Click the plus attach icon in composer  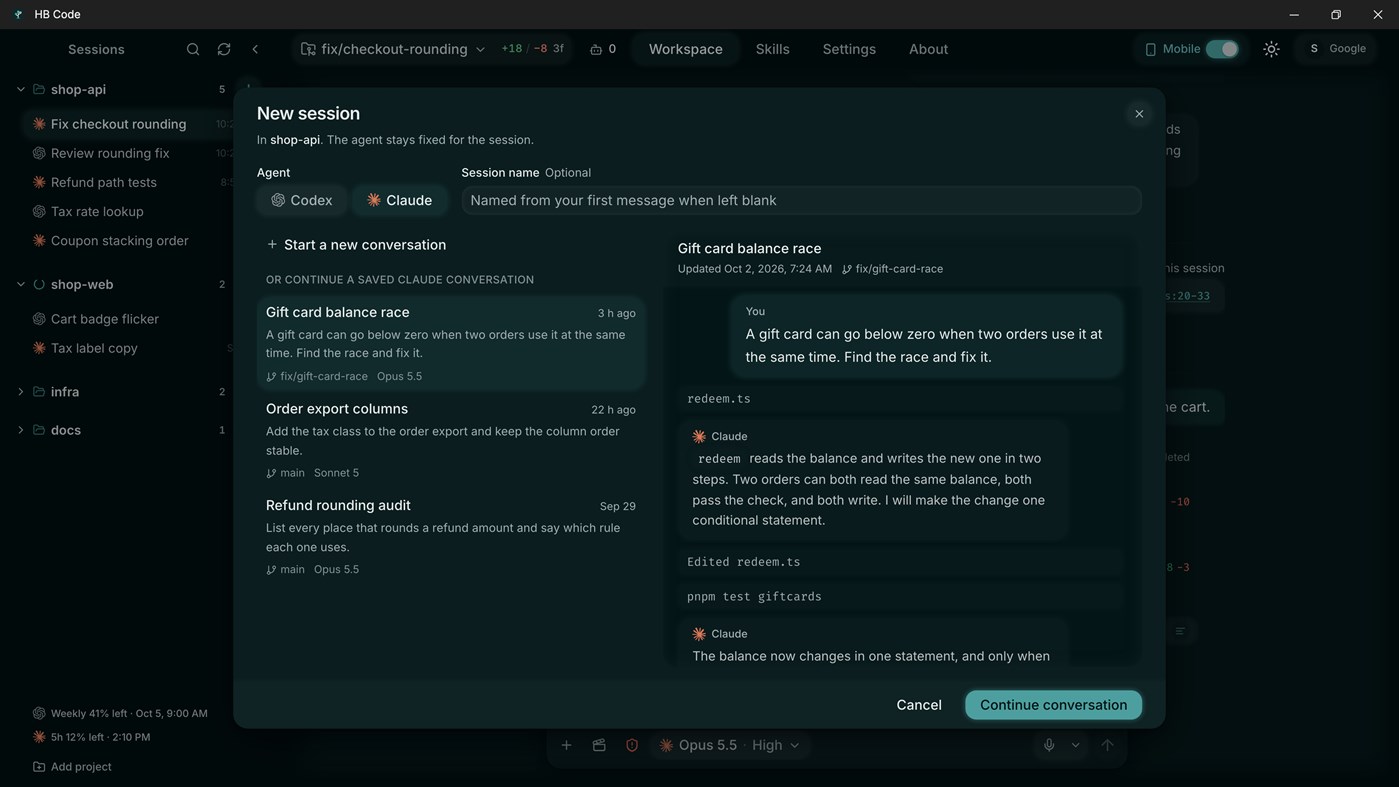[x=566, y=745]
